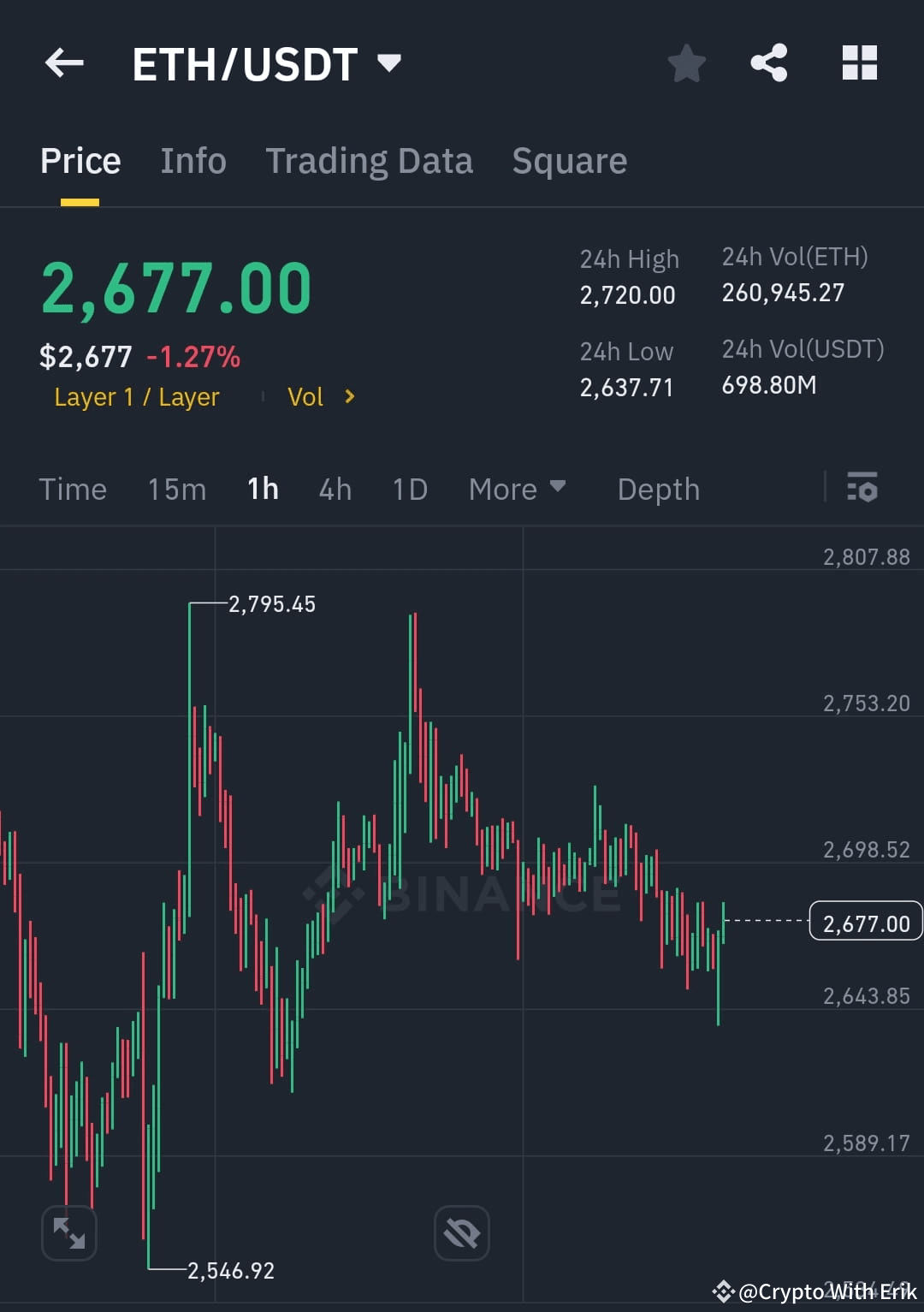Select the Depth view
Screen dimensions: 924x1312
coord(658,489)
